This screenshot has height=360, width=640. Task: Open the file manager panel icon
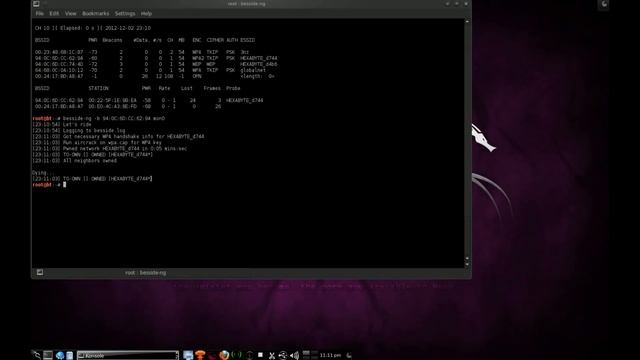[70, 356]
